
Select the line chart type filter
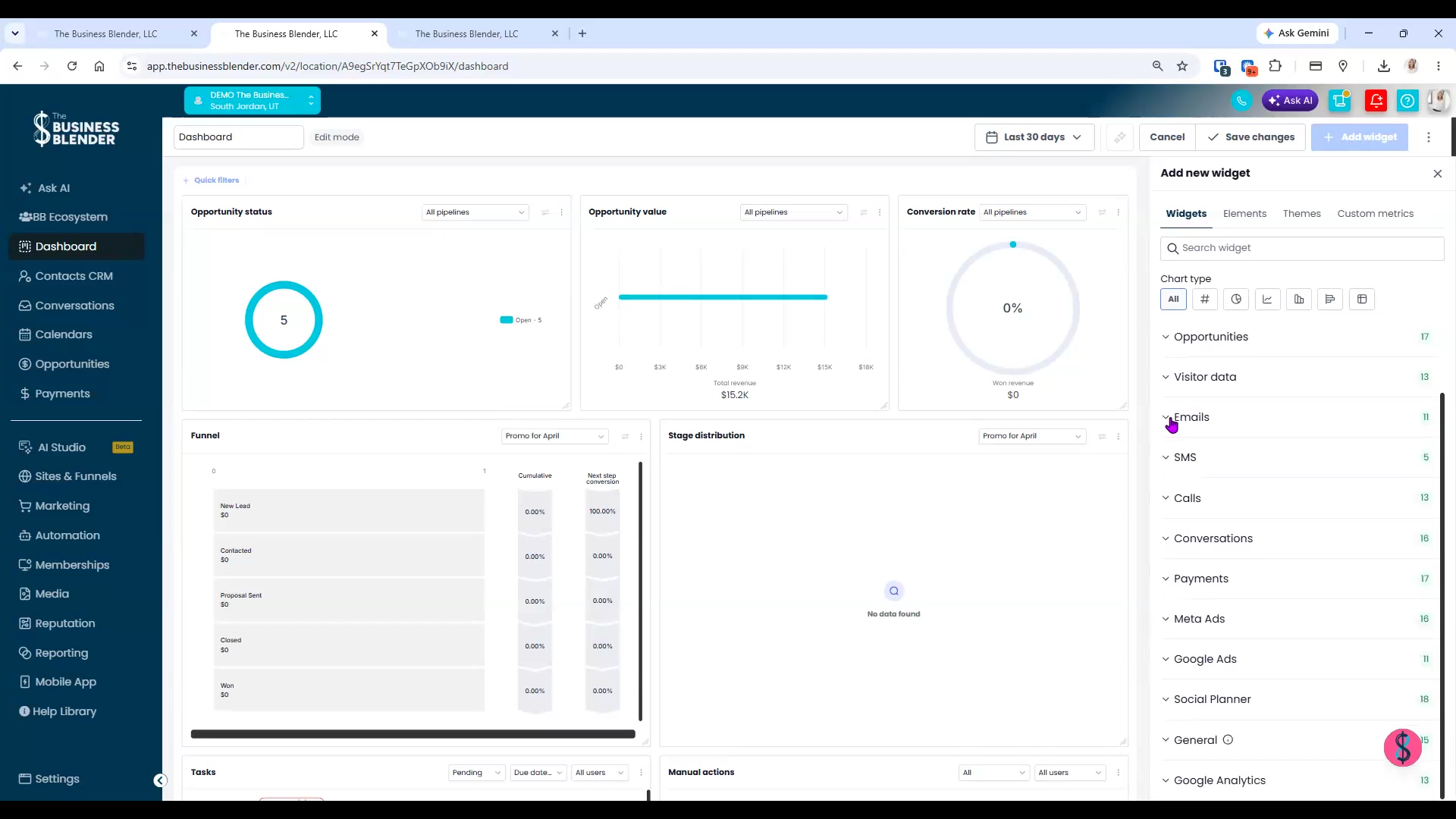[1267, 299]
